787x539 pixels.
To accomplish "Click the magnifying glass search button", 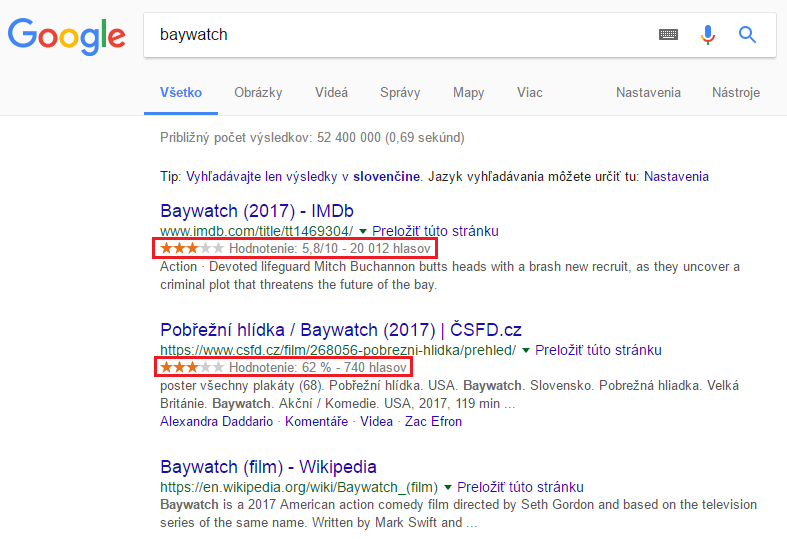I will 747,35.
